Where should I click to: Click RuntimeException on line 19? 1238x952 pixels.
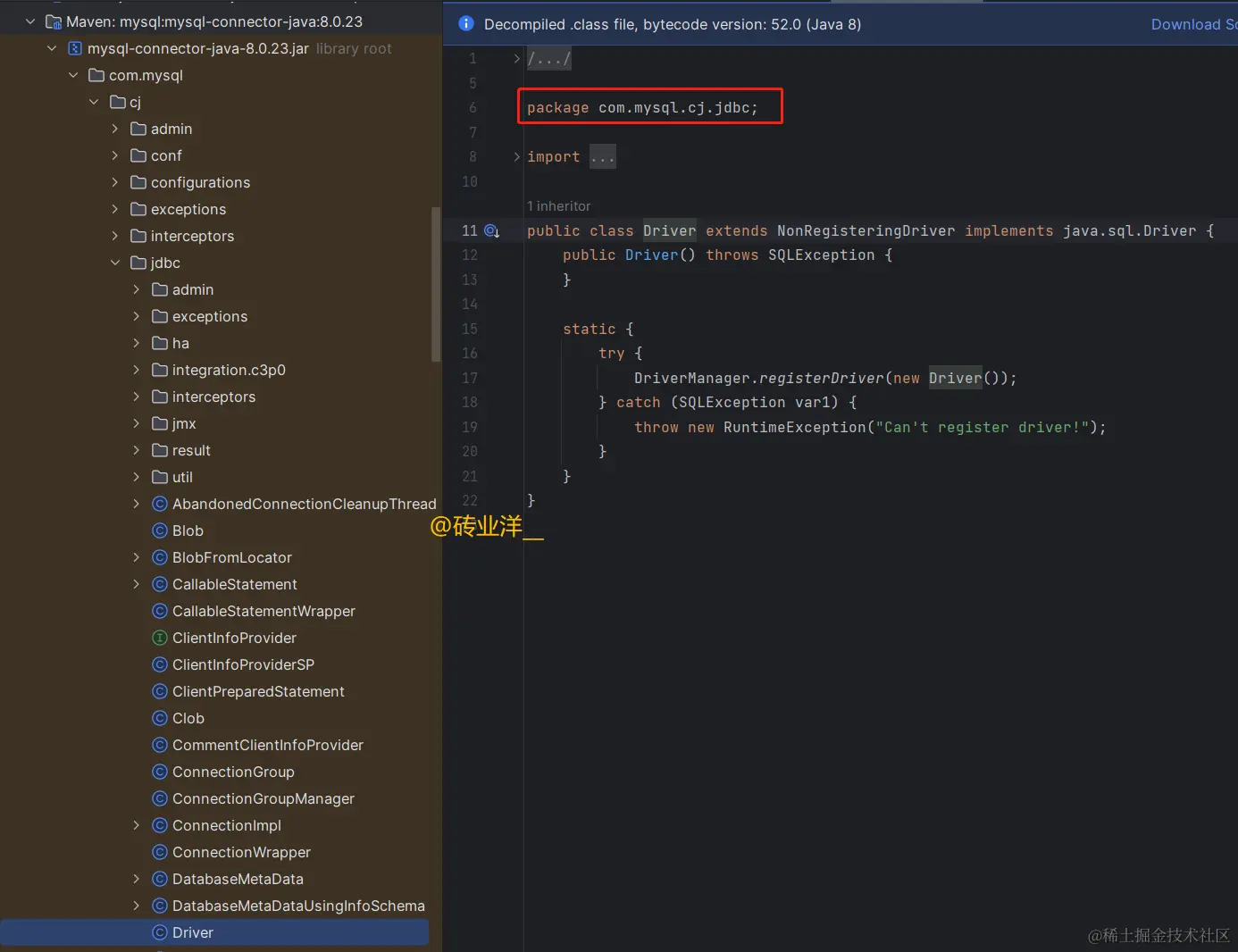pos(794,427)
